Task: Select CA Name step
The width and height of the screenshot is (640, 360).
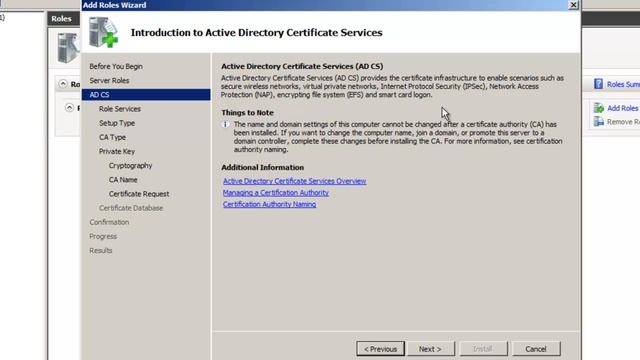Action: coord(123,180)
